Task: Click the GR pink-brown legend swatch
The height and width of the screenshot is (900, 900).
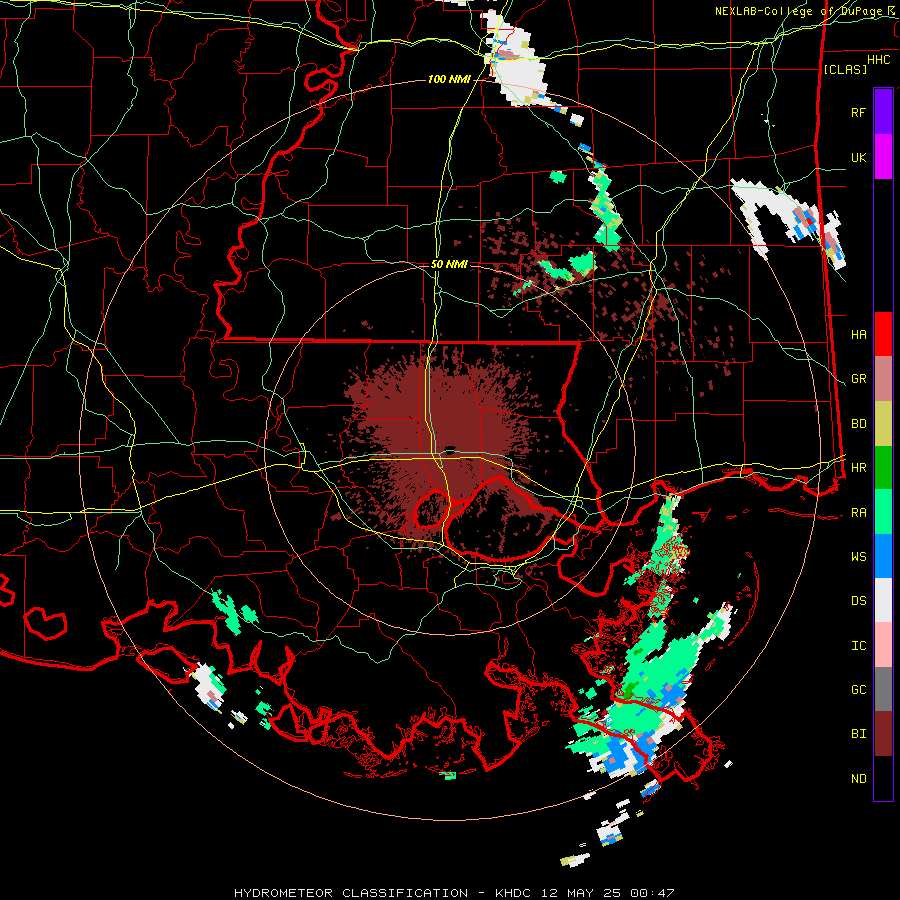Action: 883,379
